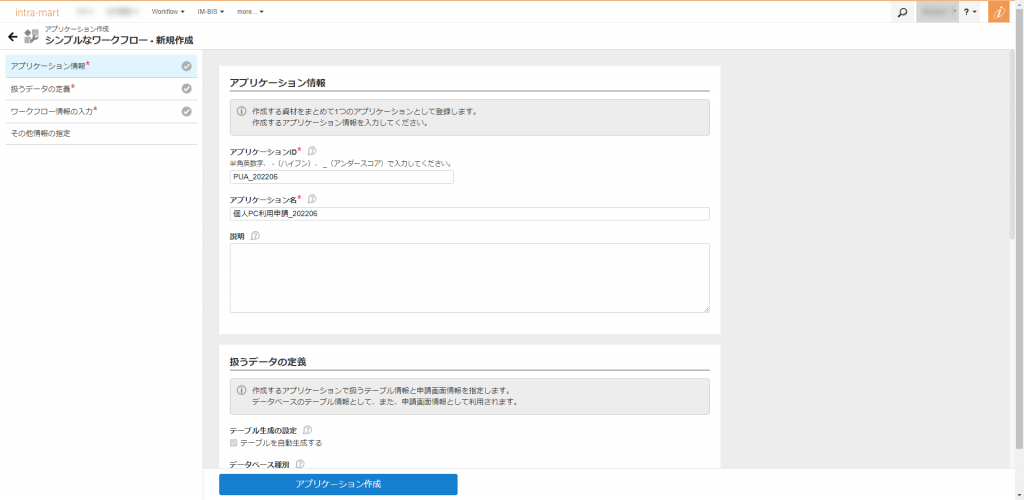Go back with the left arrow icon
This screenshot has width=1024, height=500.
tap(12, 37)
